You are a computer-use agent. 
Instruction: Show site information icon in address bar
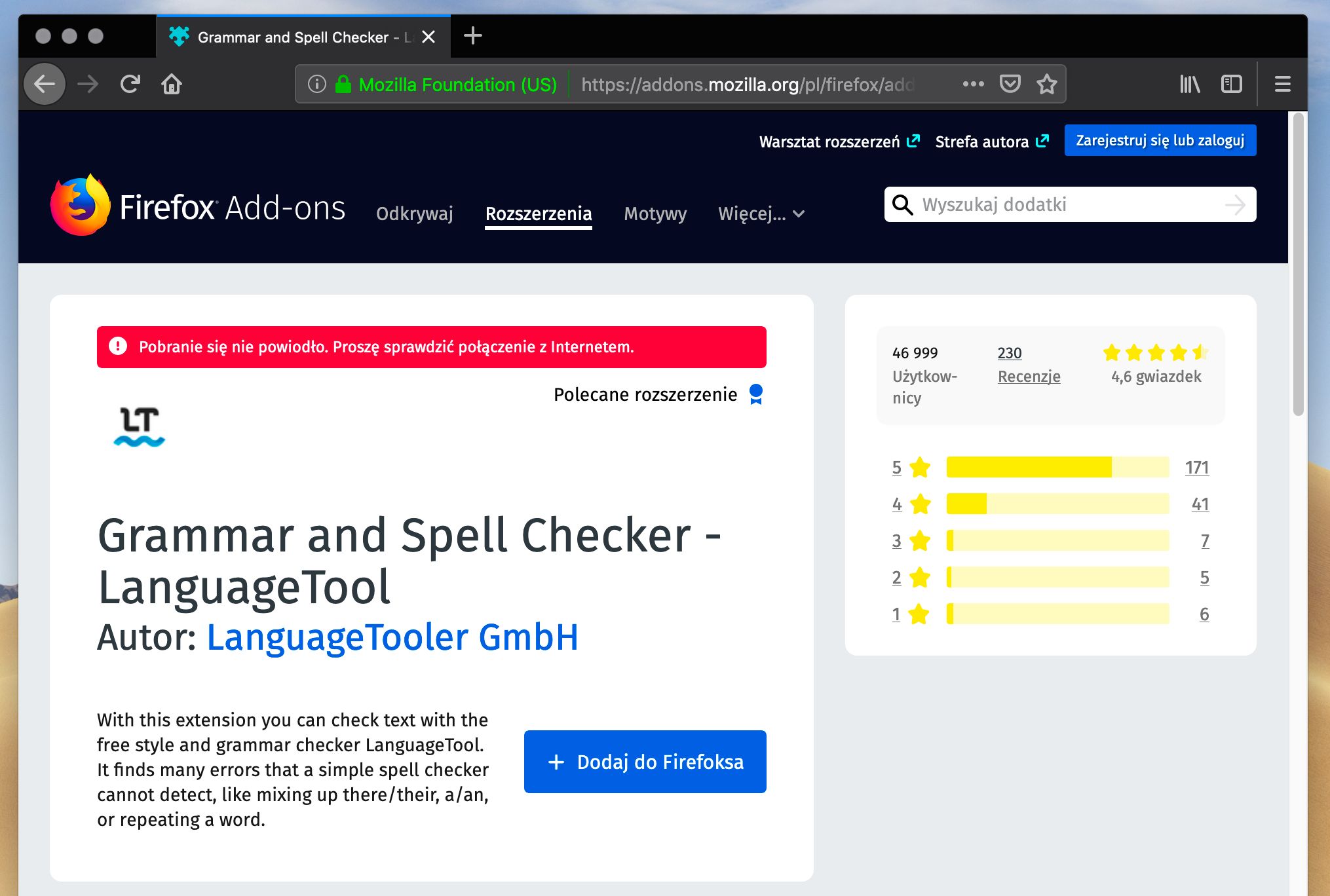[x=317, y=84]
